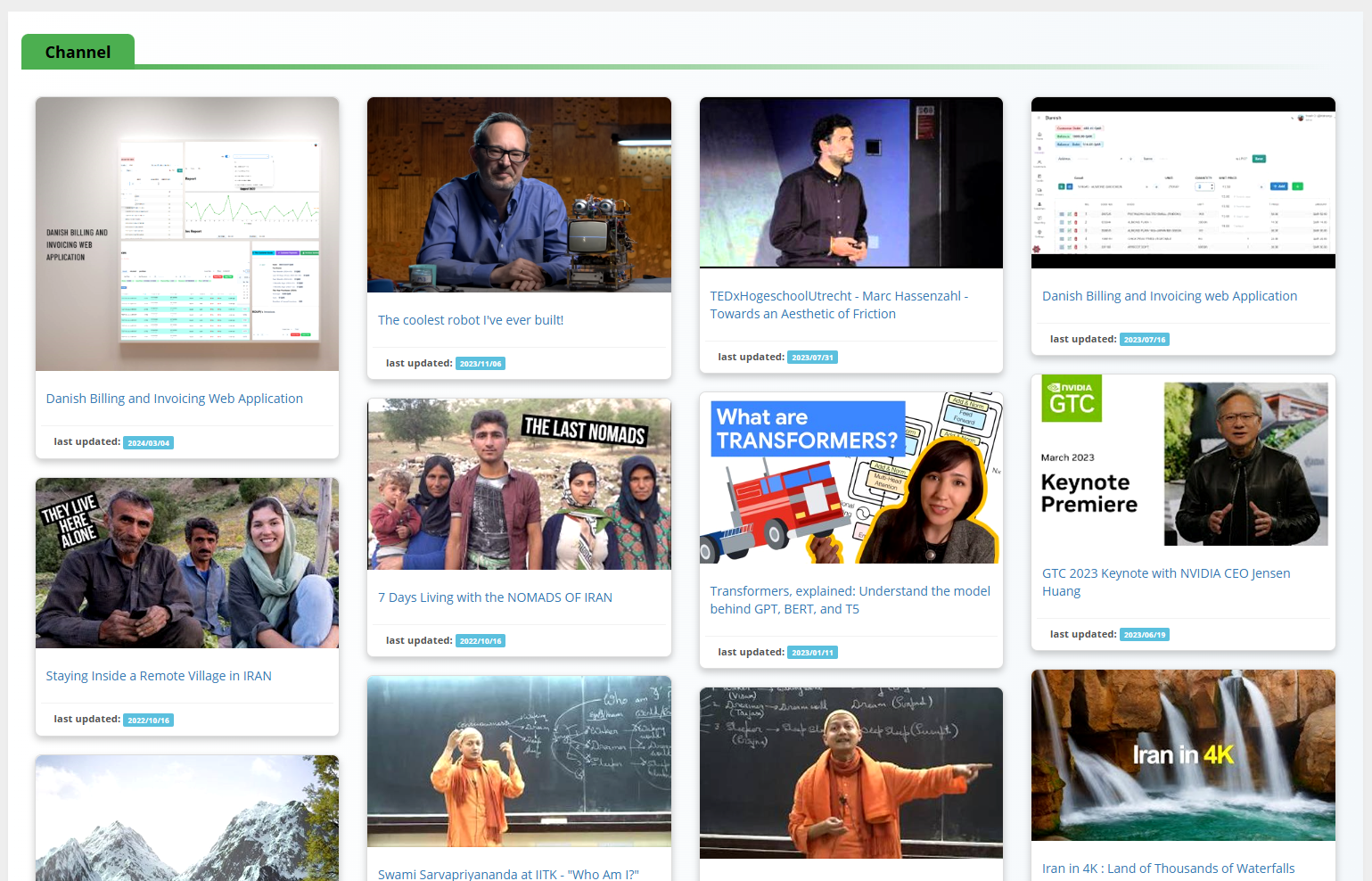1372x881 pixels.
Task: Click The Last Nomads thumbnail
Action: tap(519, 484)
